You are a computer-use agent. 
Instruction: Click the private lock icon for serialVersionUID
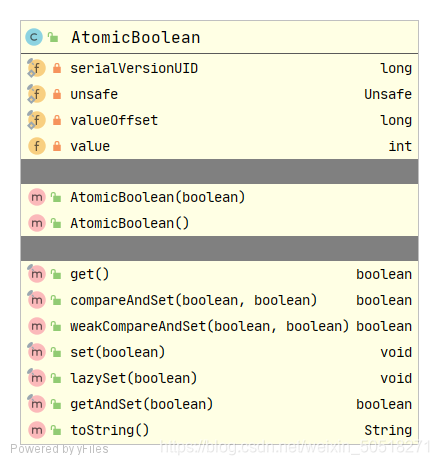[57, 68]
